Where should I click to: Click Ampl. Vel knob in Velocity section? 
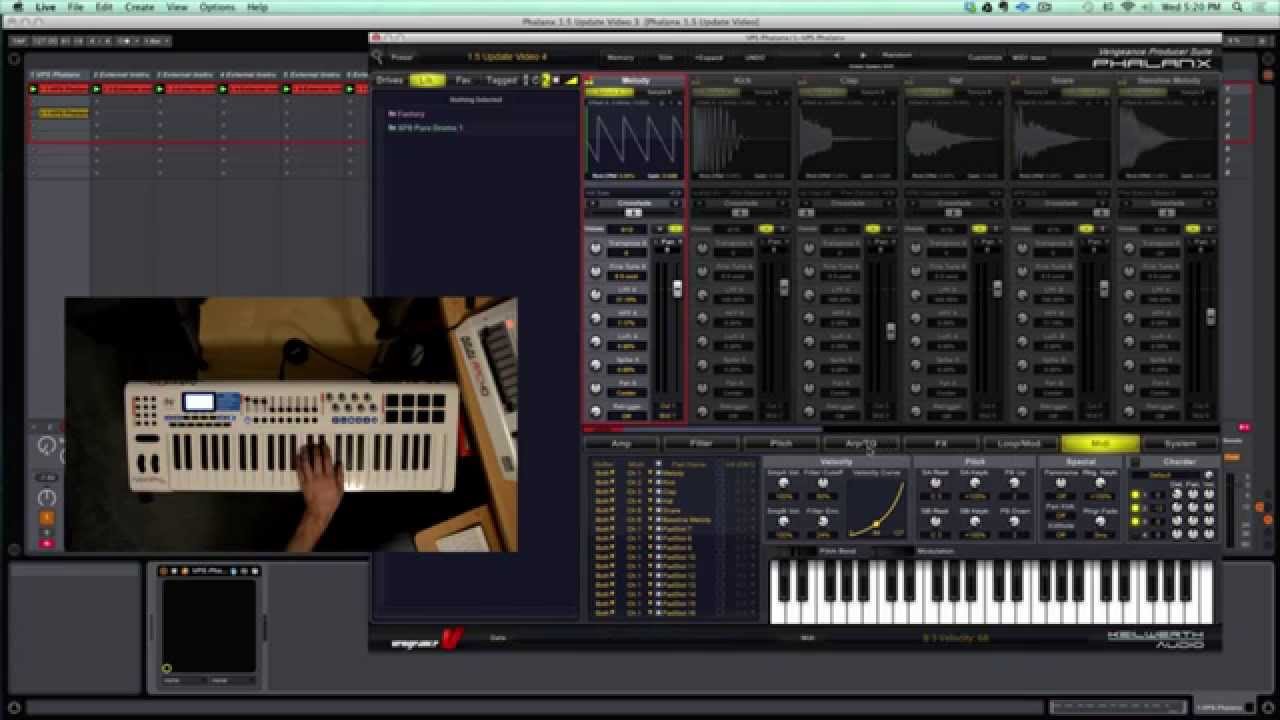(783, 483)
